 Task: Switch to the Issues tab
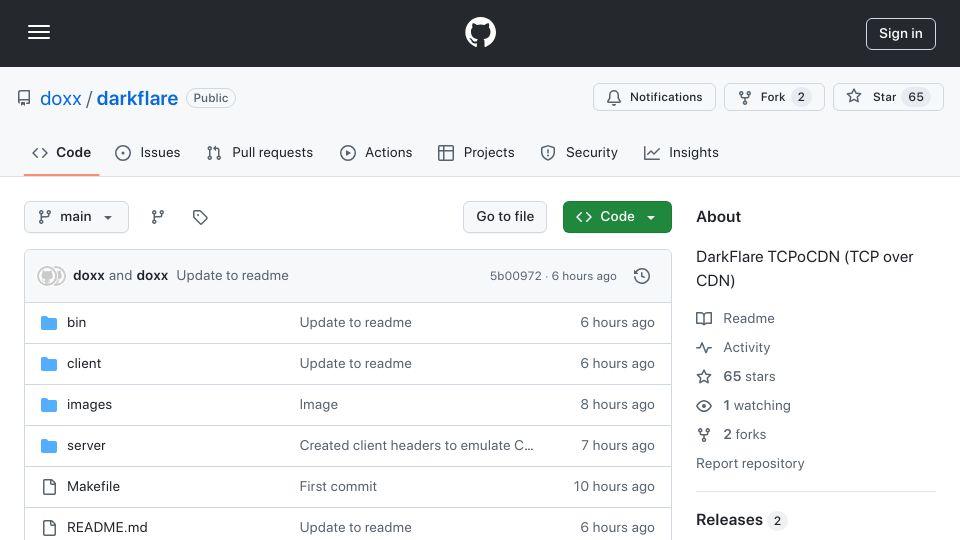tap(148, 152)
